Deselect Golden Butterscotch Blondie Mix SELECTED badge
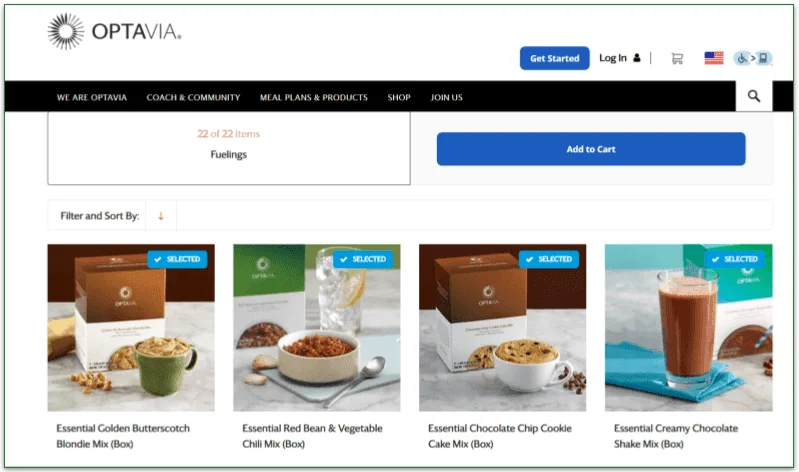 [x=177, y=259]
